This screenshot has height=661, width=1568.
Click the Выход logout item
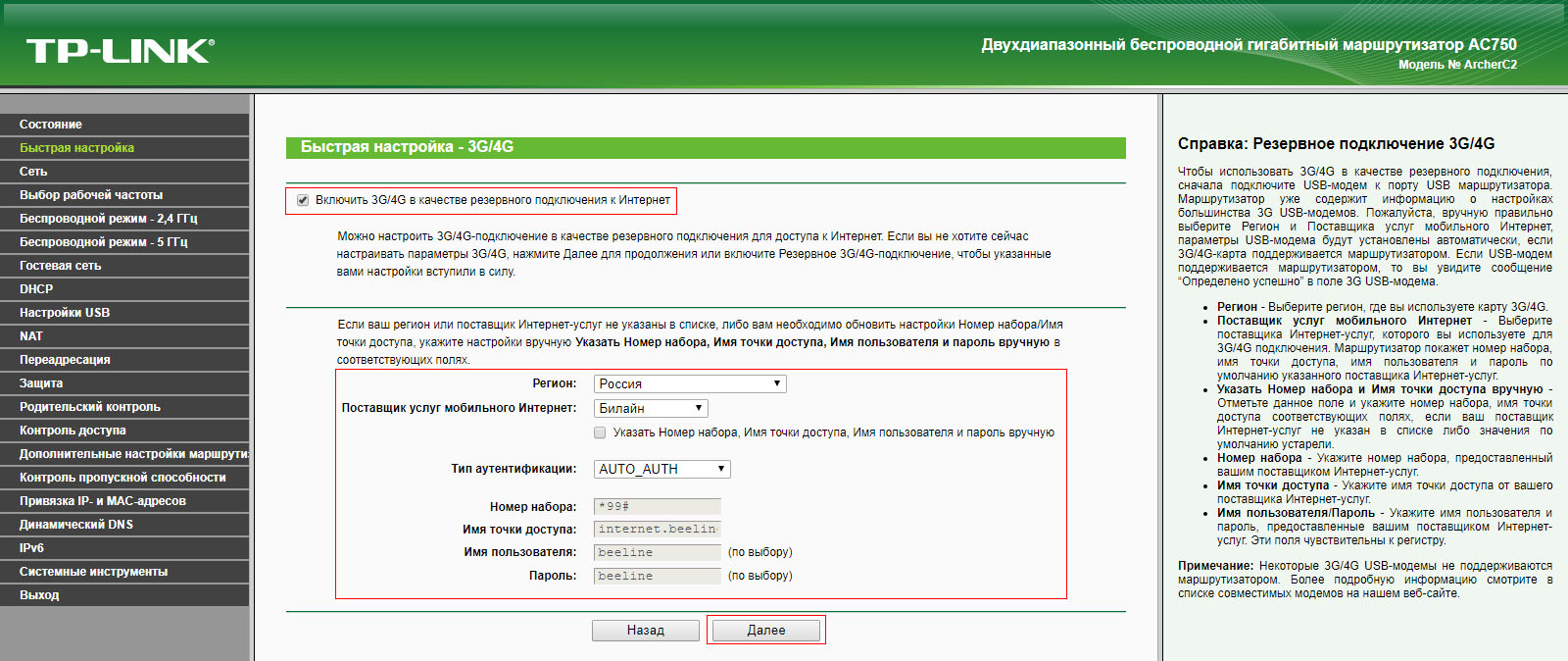pos(124,595)
